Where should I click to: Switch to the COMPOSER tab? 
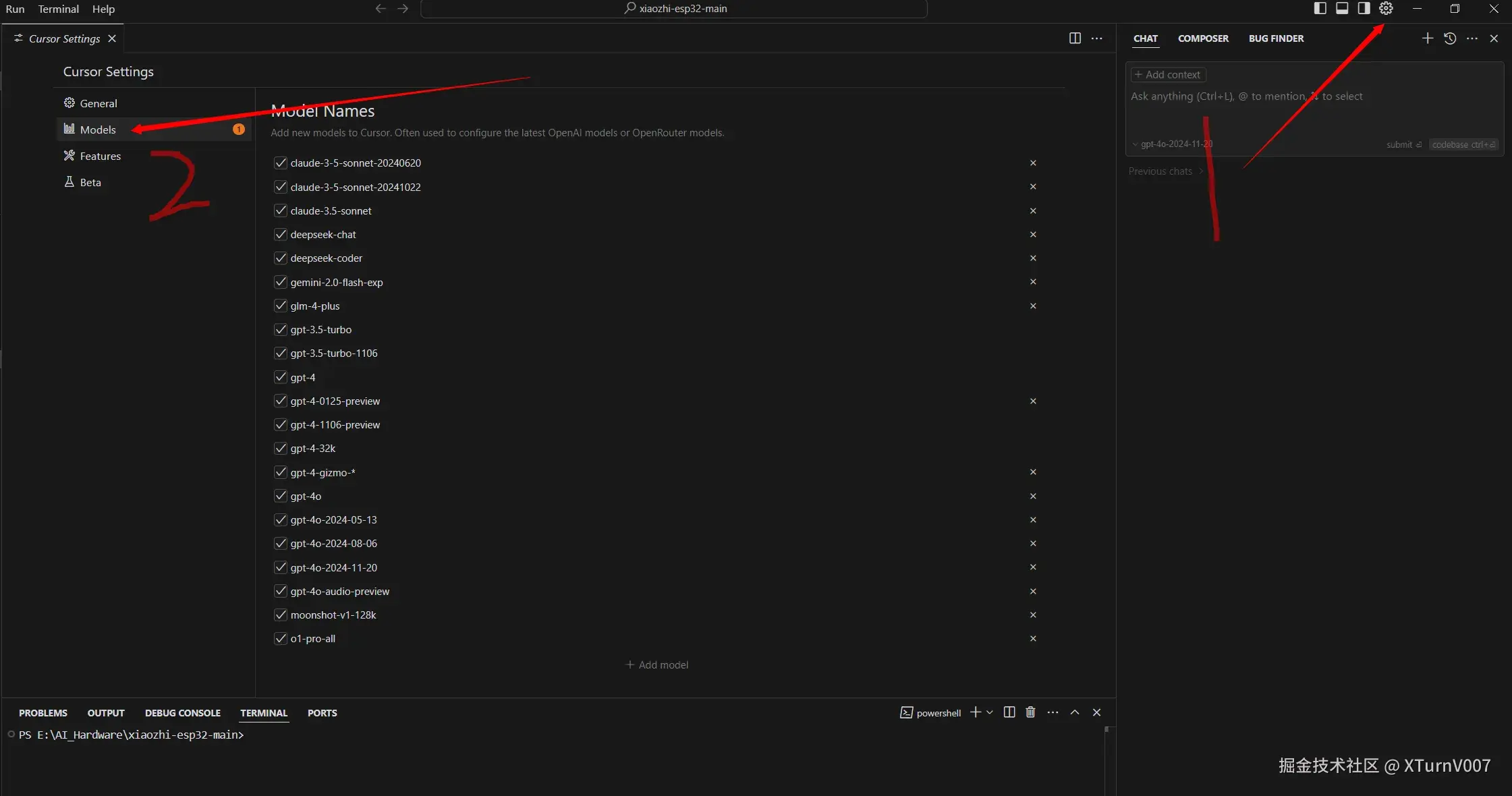pos(1203,38)
